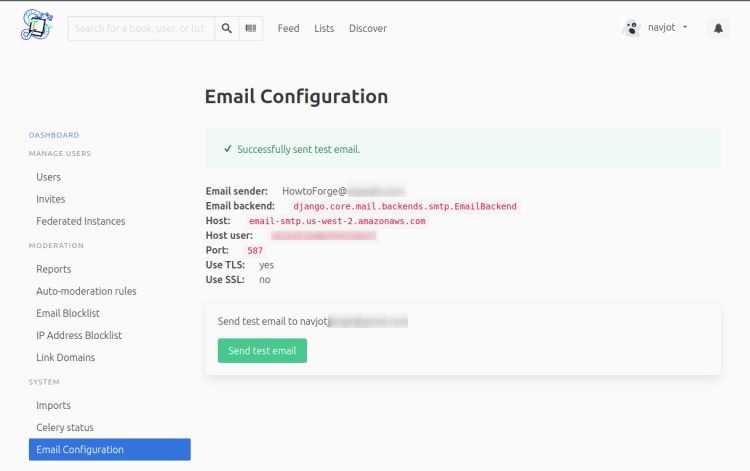Select Users in the admin sidebar

[x=49, y=177]
